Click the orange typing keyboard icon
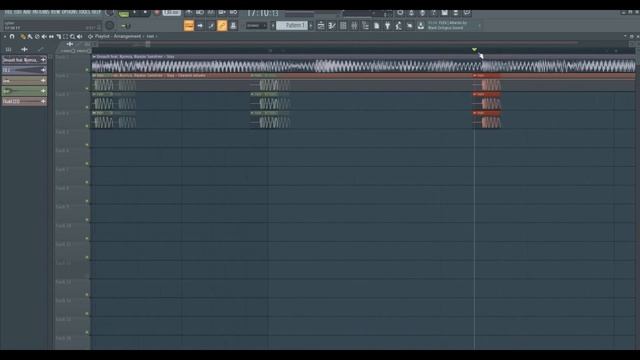640x360 pixels. coord(189,26)
